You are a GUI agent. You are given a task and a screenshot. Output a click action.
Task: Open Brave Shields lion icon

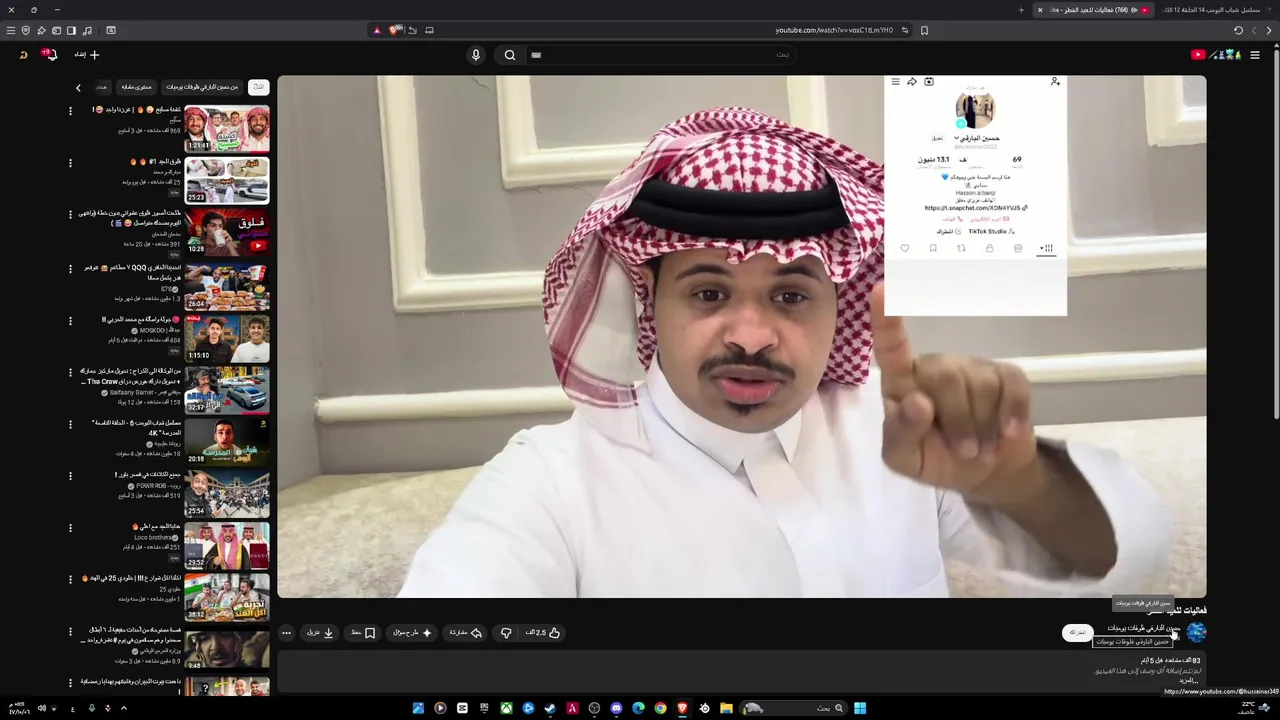[x=396, y=30]
